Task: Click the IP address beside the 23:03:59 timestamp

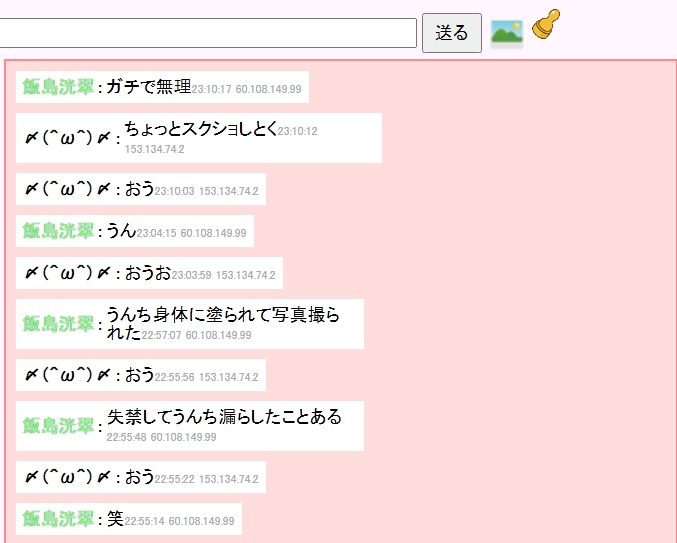Action: (x=245, y=275)
